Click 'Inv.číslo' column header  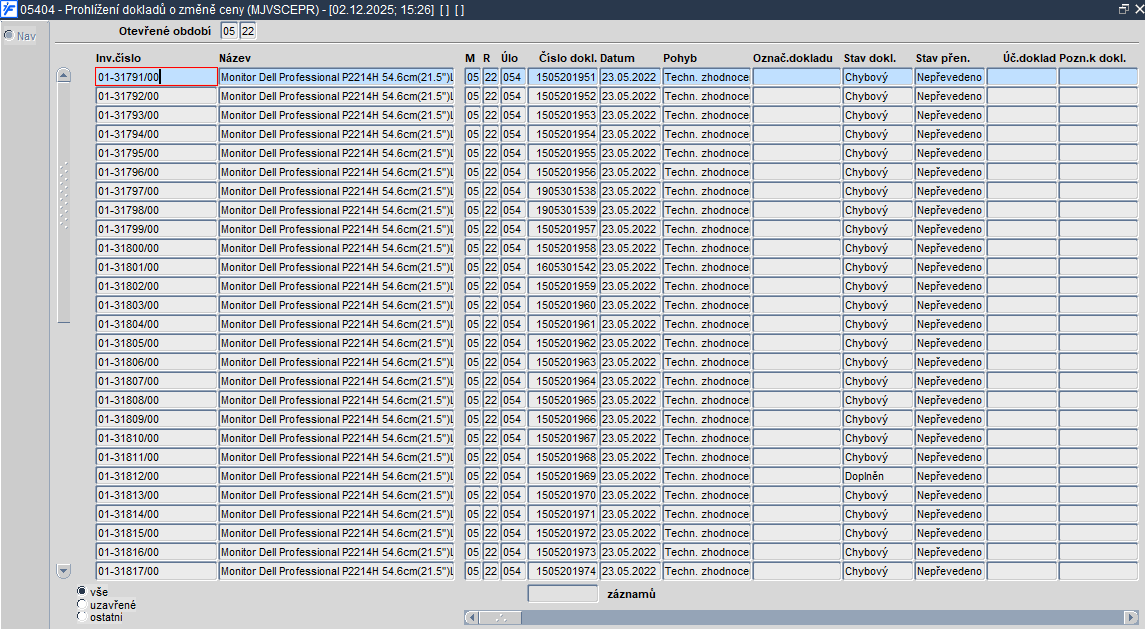tap(118, 58)
